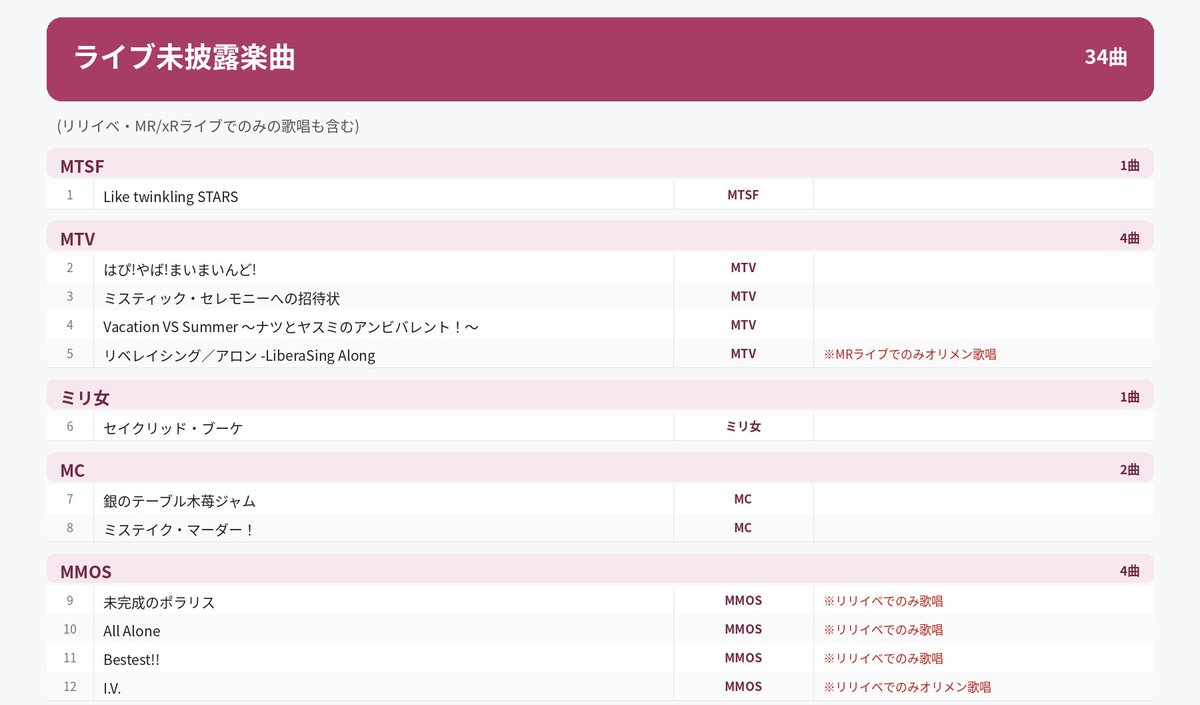Select the Vacation VS Summer song title
Image resolution: width=1200 pixels, height=705 pixels.
[291, 326]
